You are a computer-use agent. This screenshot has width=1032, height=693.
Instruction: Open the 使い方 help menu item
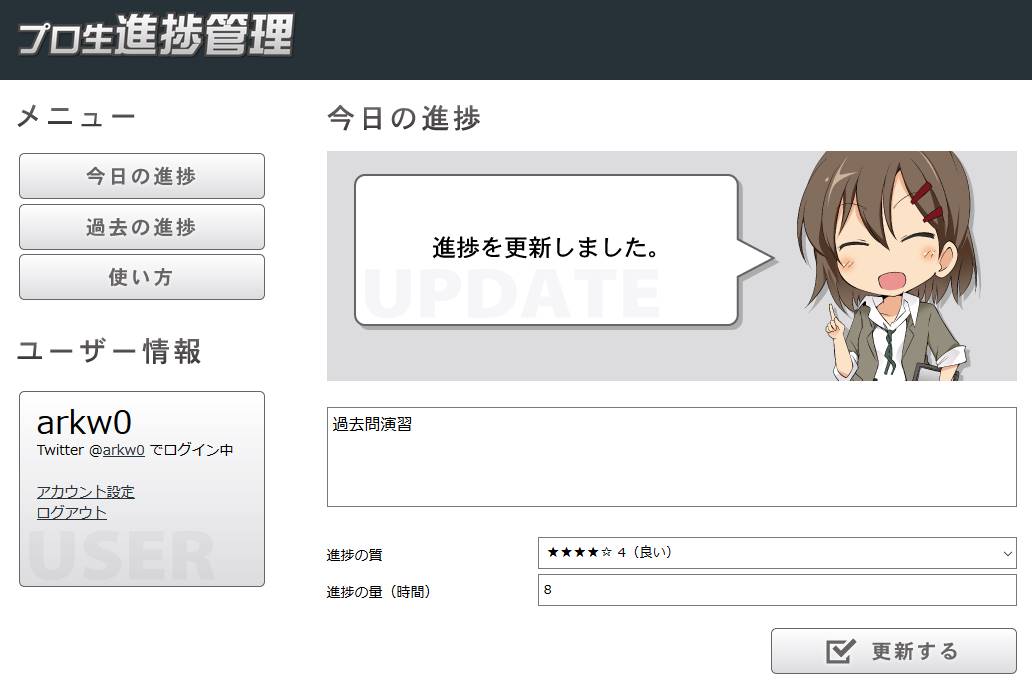(141, 277)
